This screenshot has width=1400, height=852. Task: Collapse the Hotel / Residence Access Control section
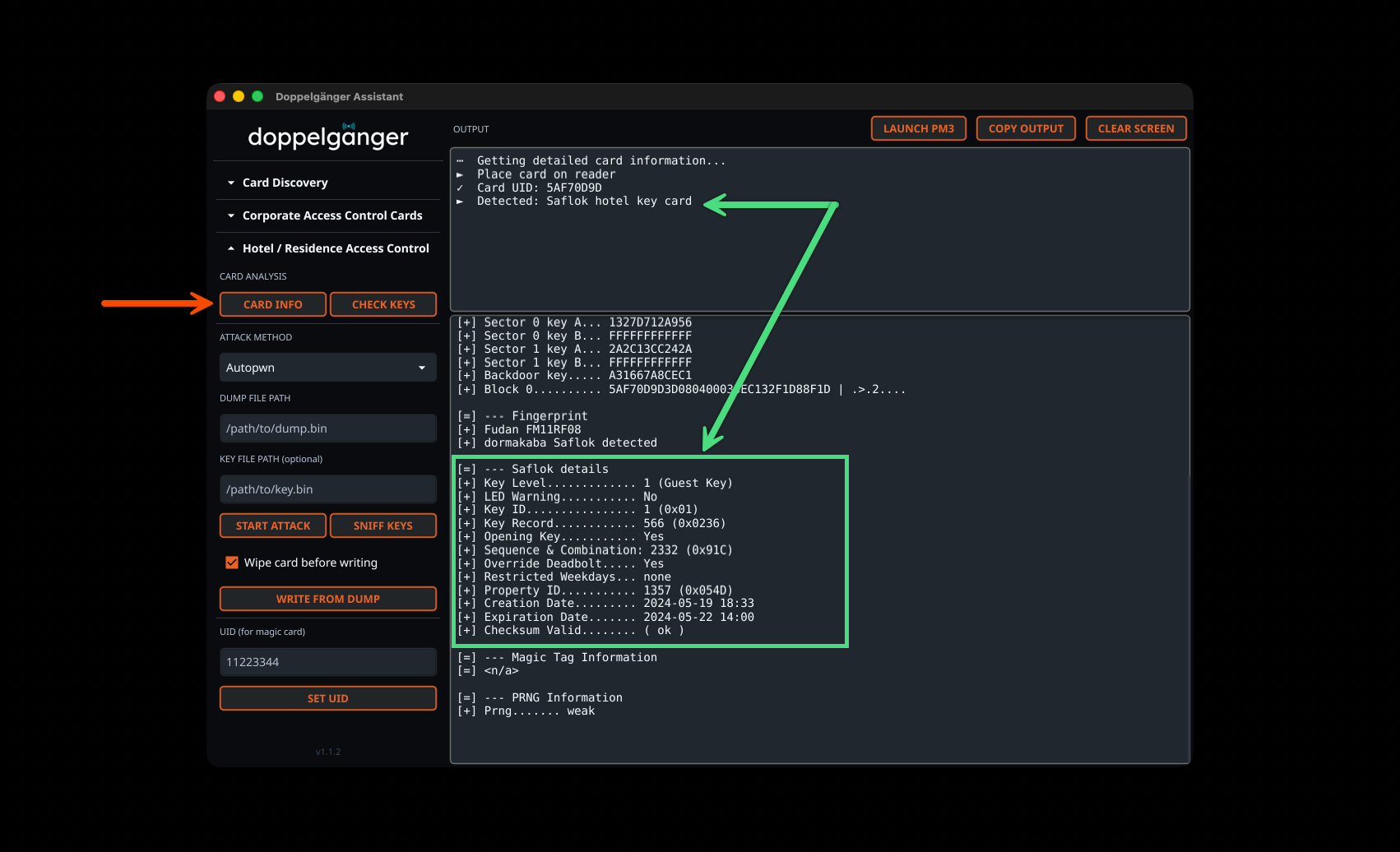pyautogui.click(x=327, y=248)
